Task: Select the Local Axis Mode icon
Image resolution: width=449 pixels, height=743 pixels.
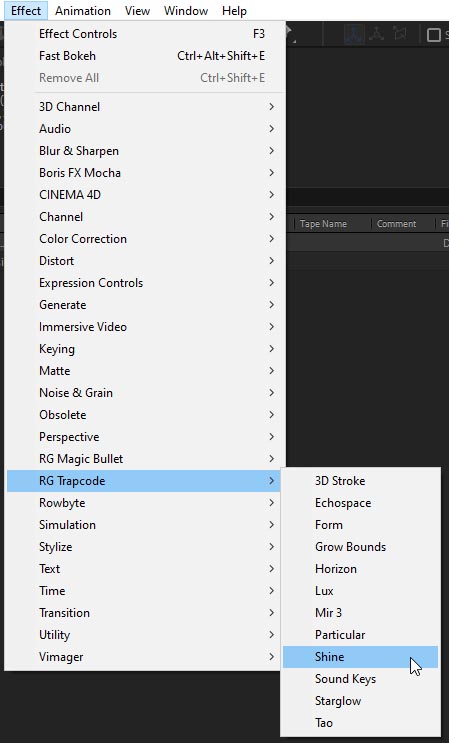Action: point(354,35)
